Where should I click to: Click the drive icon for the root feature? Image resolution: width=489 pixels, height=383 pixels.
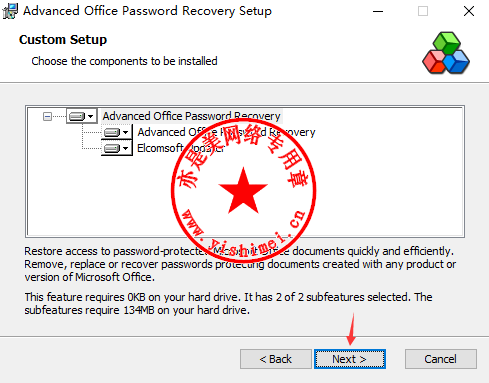(x=77, y=116)
